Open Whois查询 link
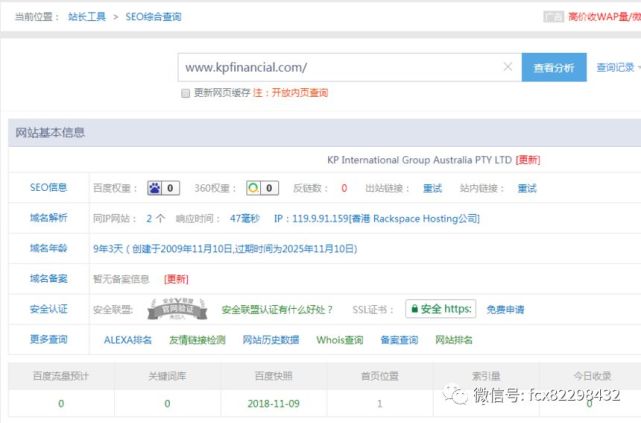 tap(340, 340)
